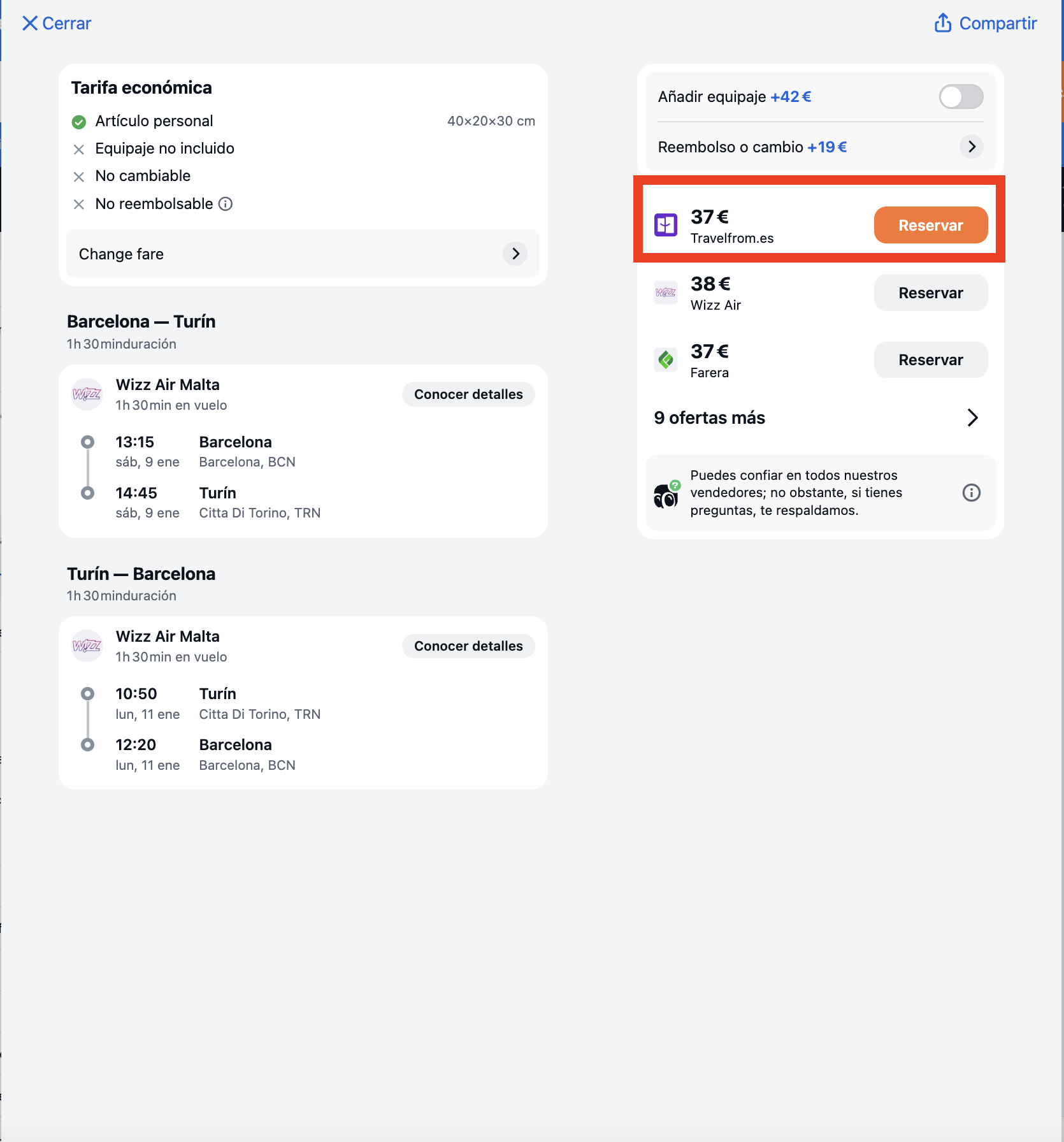Click the Wizz Air Malta logo on outbound flight
The image size is (1064, 1142).
87,394
